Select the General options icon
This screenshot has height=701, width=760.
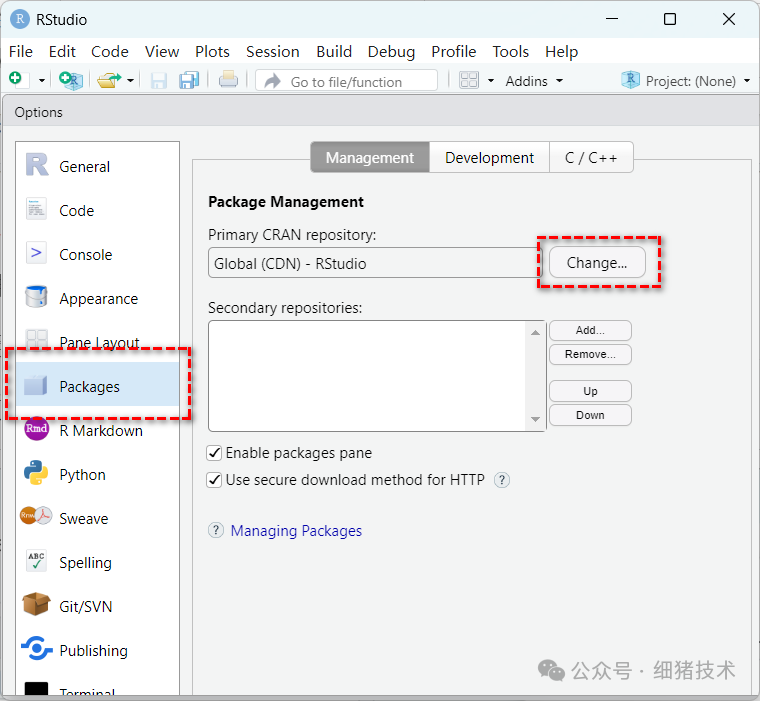37,165
